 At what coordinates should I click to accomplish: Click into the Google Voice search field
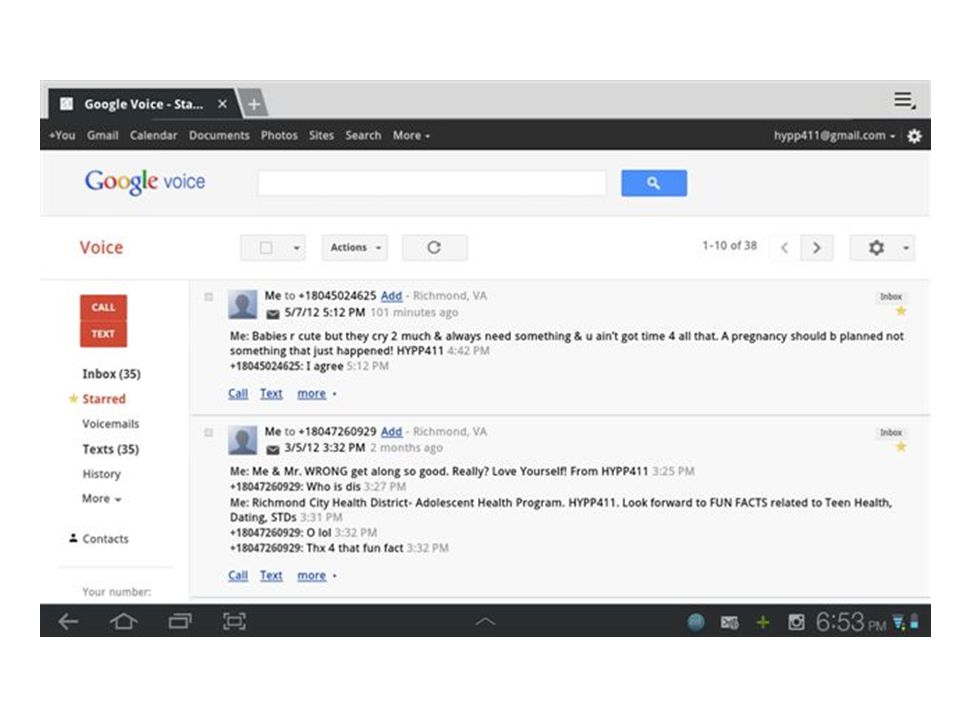pyautogui.click(x=432, y=183)
